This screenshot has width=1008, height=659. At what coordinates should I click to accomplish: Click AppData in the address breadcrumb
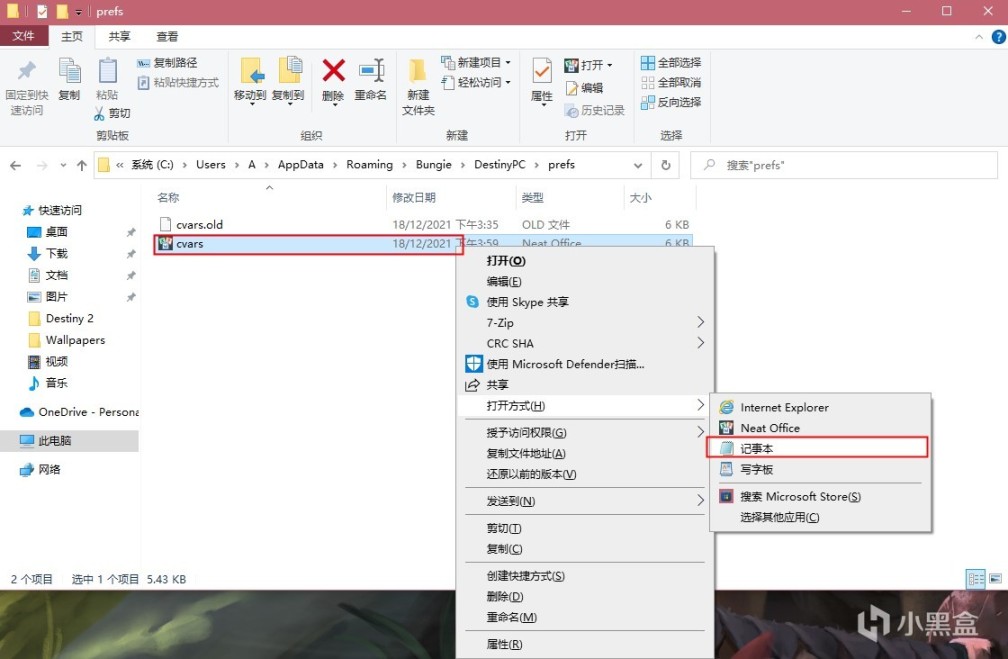pos(300,165)
